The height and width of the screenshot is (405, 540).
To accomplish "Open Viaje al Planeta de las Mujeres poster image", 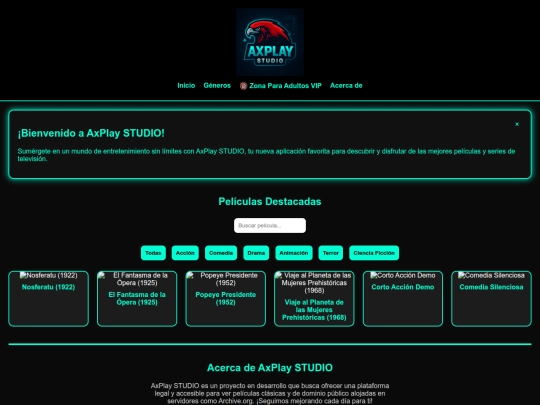I will pos(314,283).
